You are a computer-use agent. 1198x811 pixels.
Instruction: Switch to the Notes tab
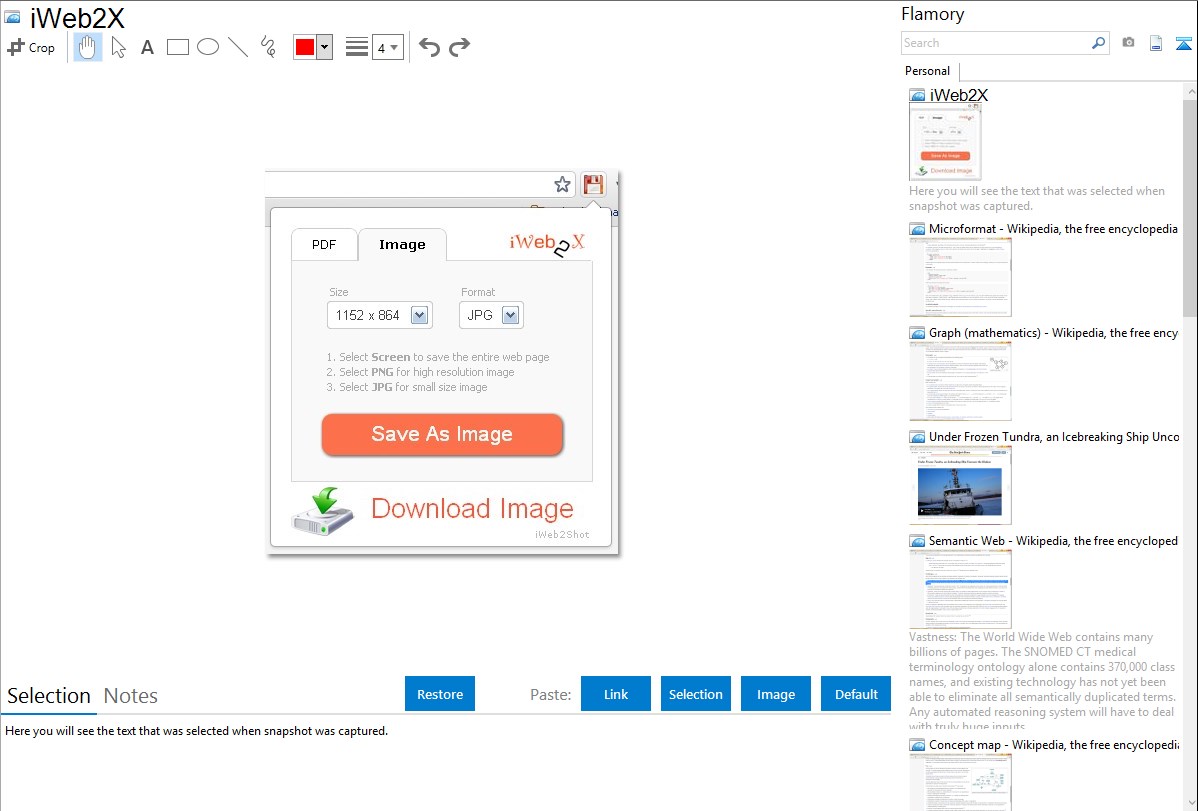tap(131, 696)
